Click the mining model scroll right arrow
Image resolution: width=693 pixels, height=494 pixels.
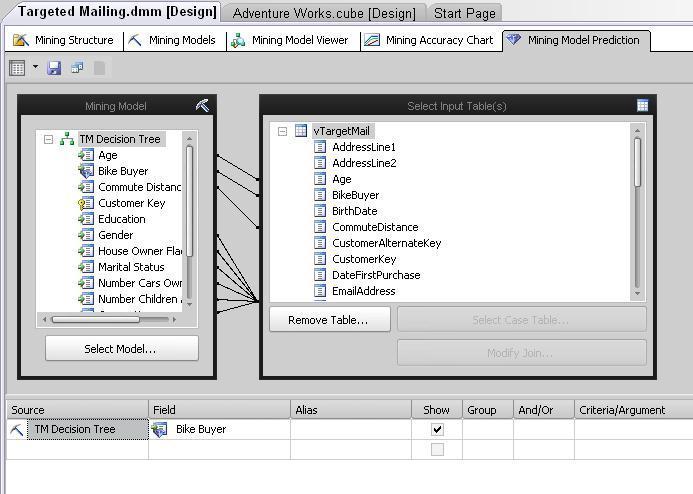coord(175,319)
